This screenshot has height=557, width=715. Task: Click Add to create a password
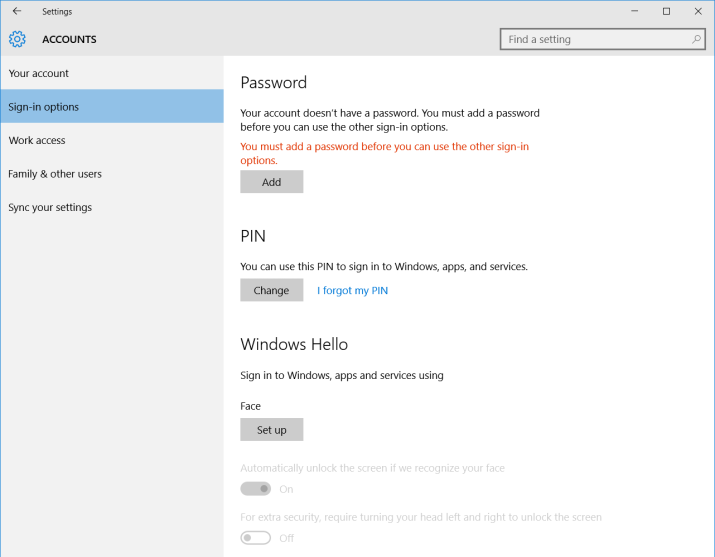click(271, 182)
